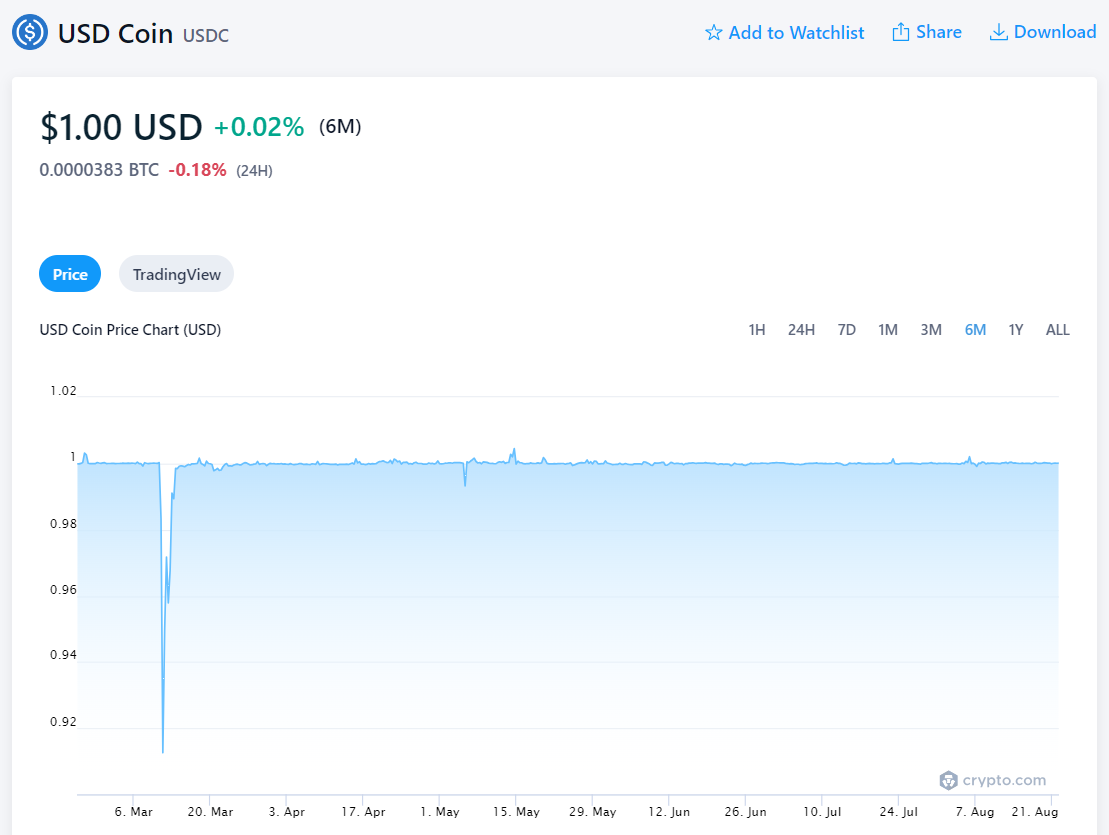The height and width of the screenshot is (835, 1109).
Task: Click the March price crash low point
Action: click(x=163, y=752)
